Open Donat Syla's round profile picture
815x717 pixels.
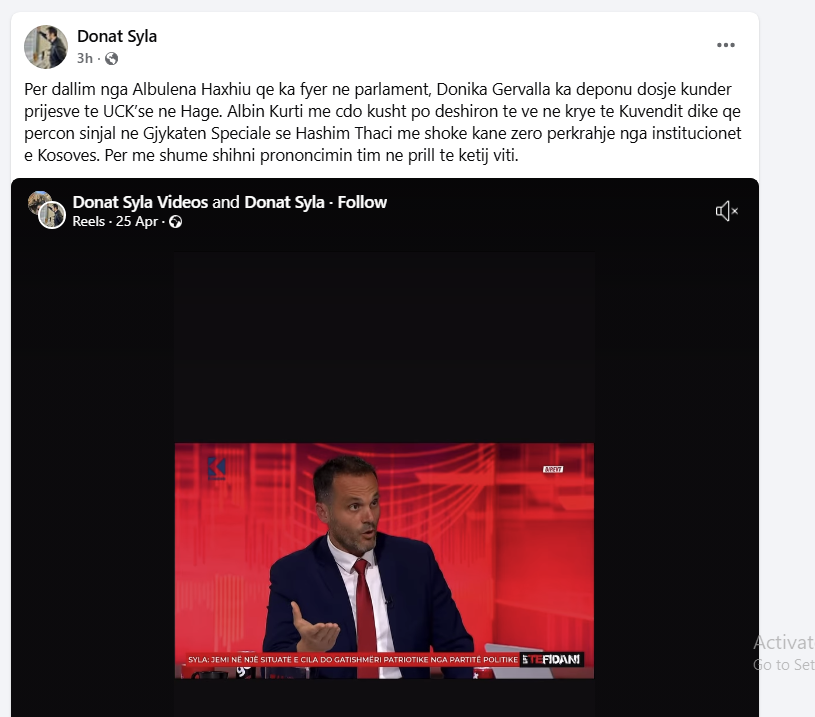tap(46, 47)
